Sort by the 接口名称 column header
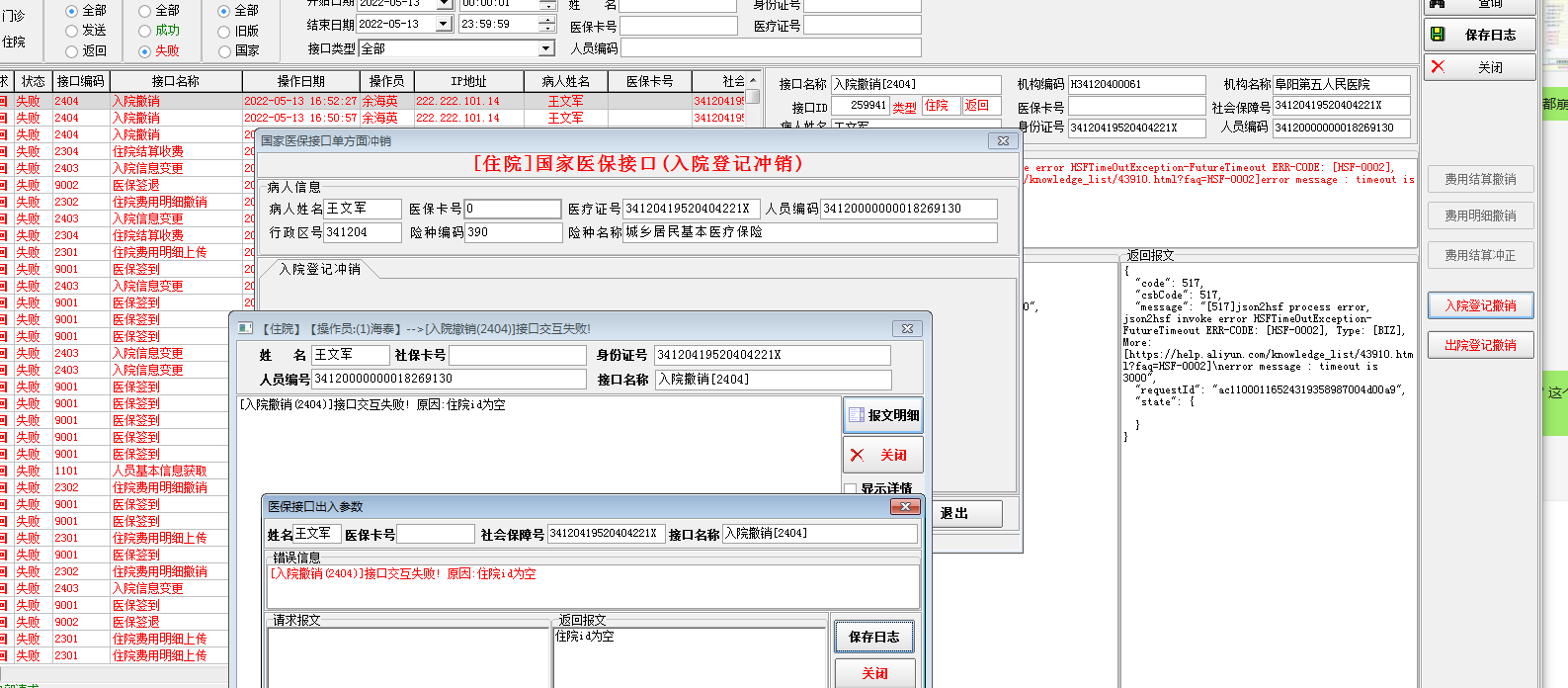The image size is (1568, 688). (176, 81)
